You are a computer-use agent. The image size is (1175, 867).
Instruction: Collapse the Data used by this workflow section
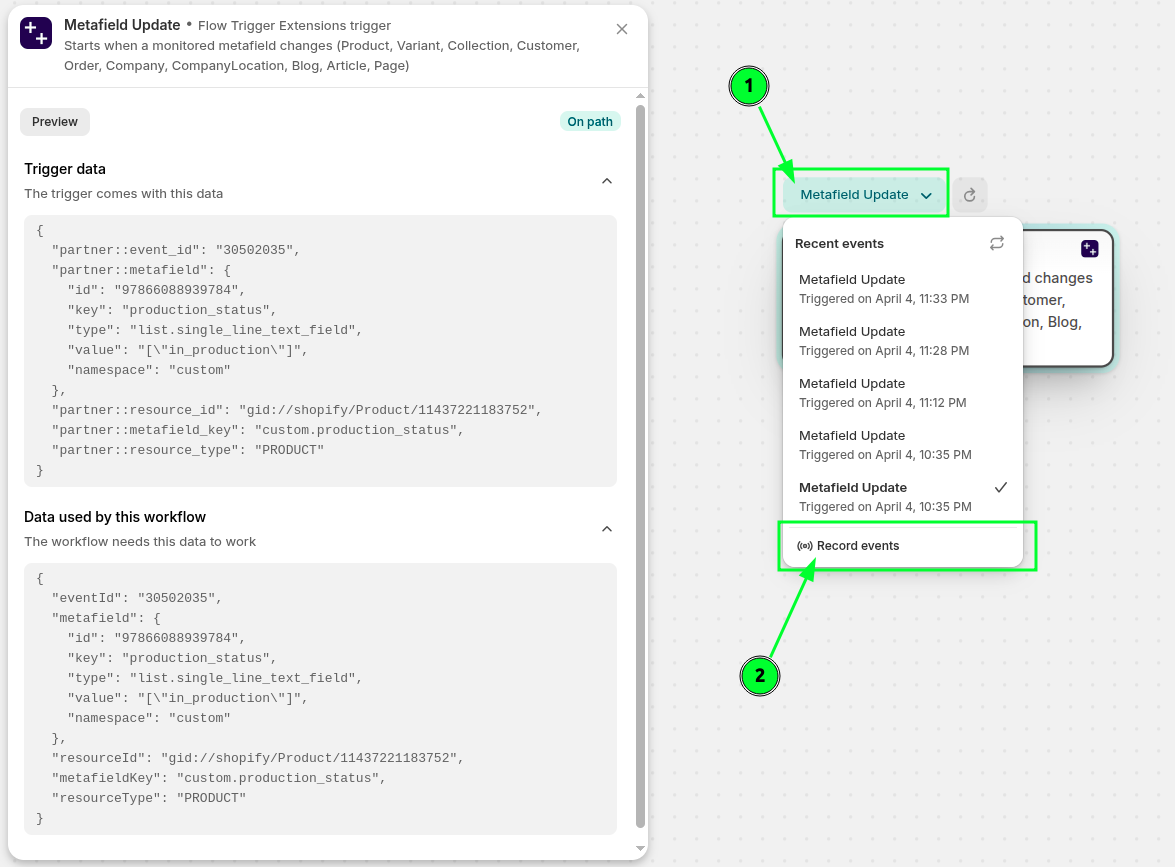[x=606, y=529]
